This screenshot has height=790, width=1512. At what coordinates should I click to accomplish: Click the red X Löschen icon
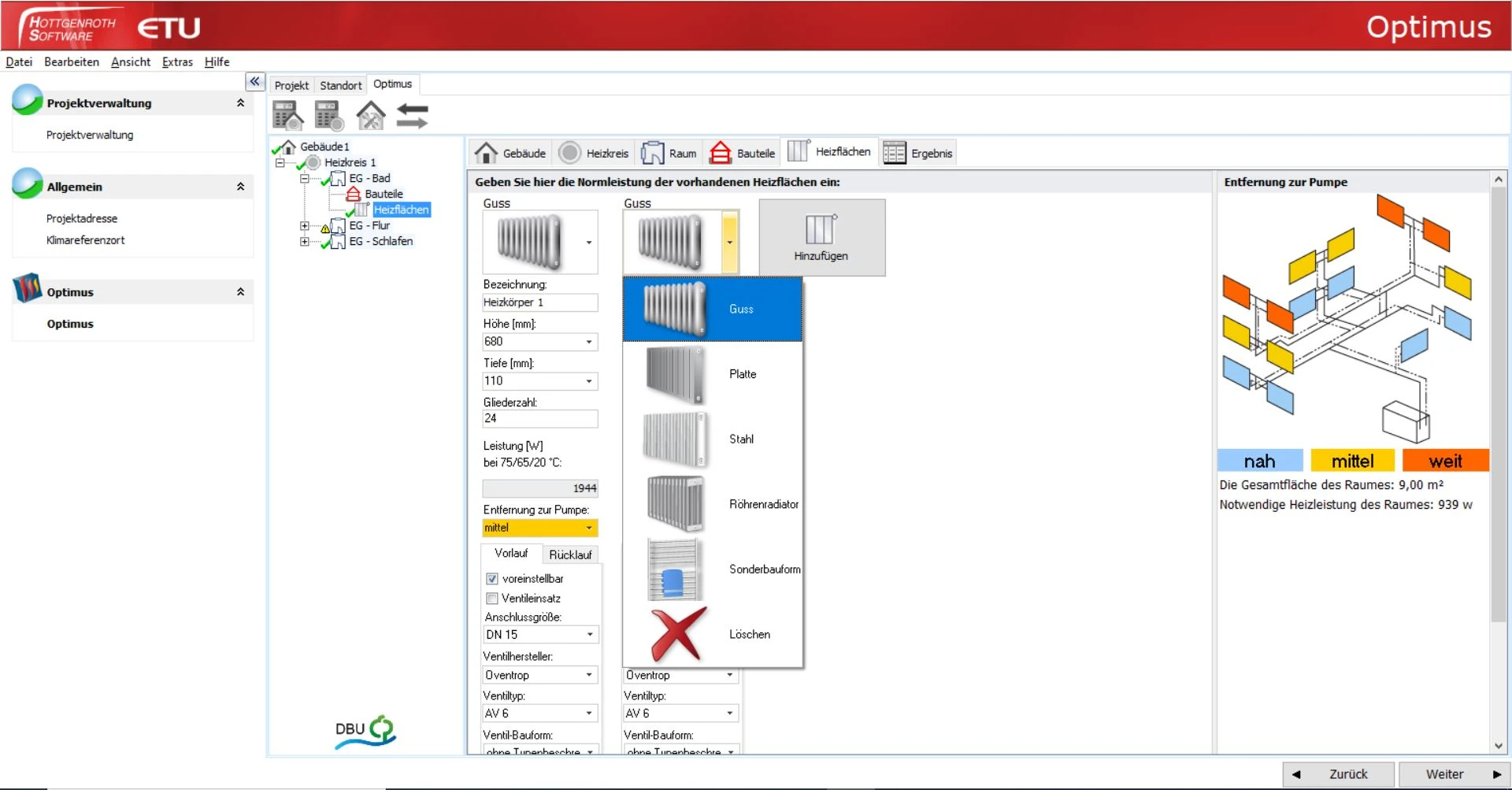pyautogui.click(x=677, y=634)
